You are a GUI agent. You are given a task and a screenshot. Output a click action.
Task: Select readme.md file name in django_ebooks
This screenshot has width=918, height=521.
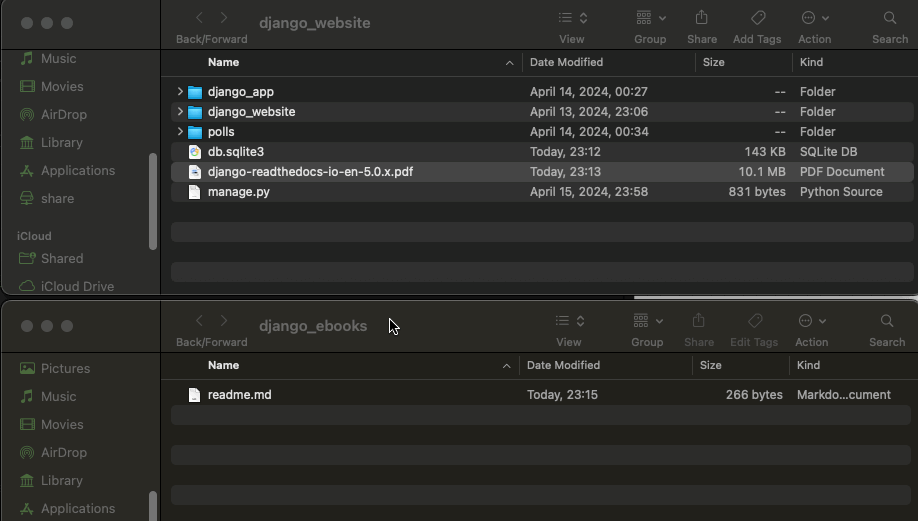pyautogui.click(x=239, y=395)
